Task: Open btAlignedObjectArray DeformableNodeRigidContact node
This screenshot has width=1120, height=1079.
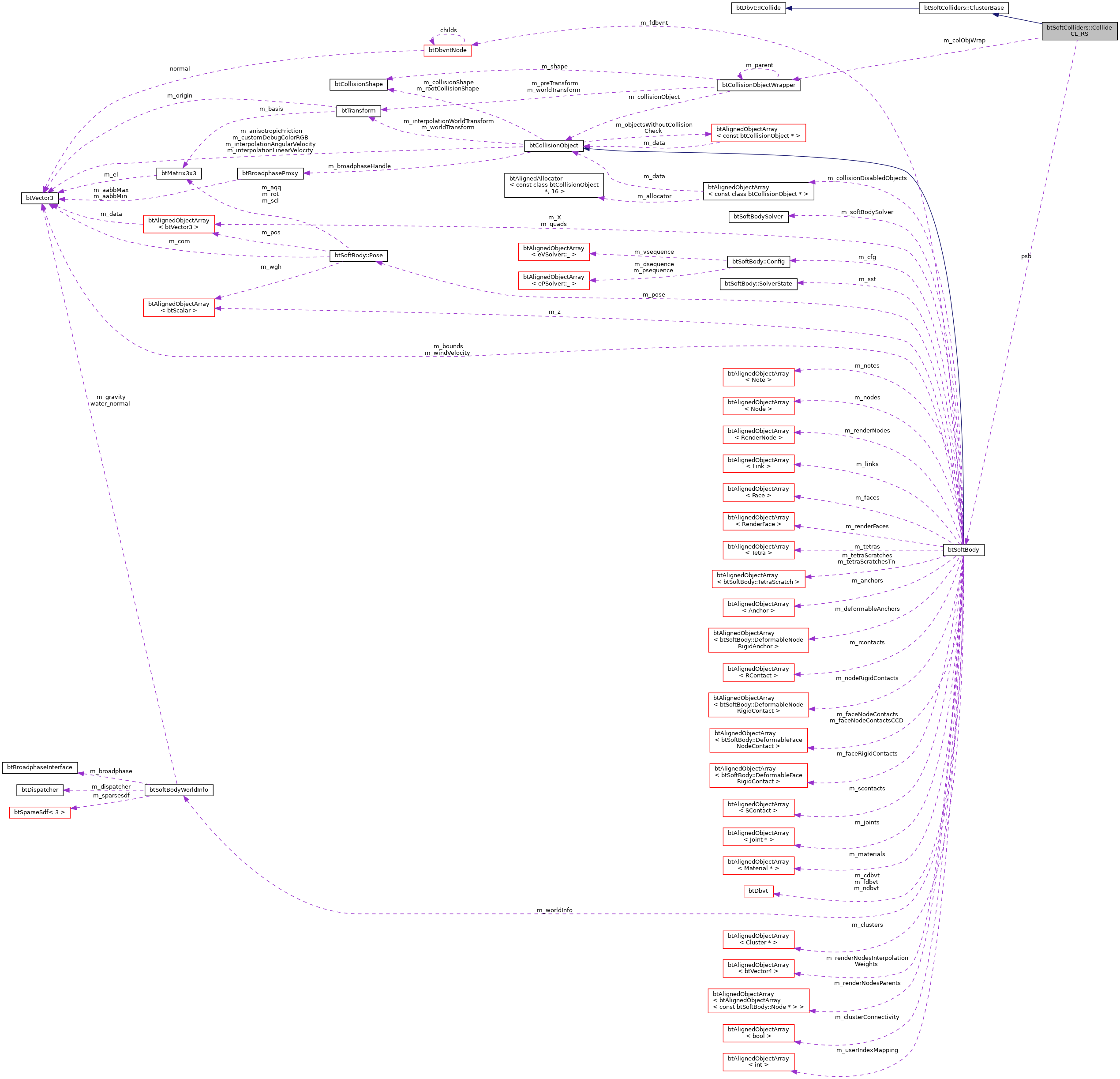Action: (x=758, y=704)
